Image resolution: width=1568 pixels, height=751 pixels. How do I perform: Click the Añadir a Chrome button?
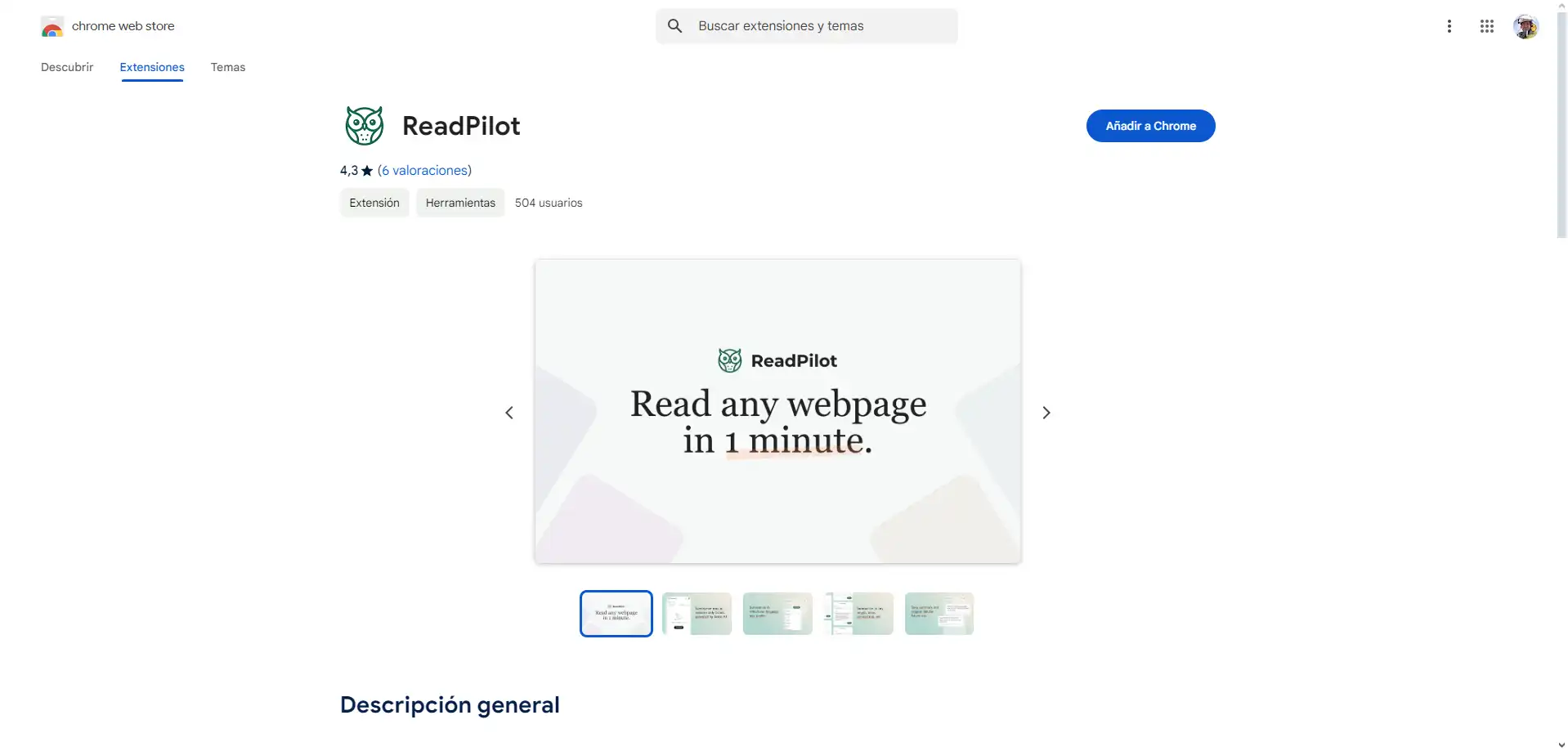pos(1150,126)
